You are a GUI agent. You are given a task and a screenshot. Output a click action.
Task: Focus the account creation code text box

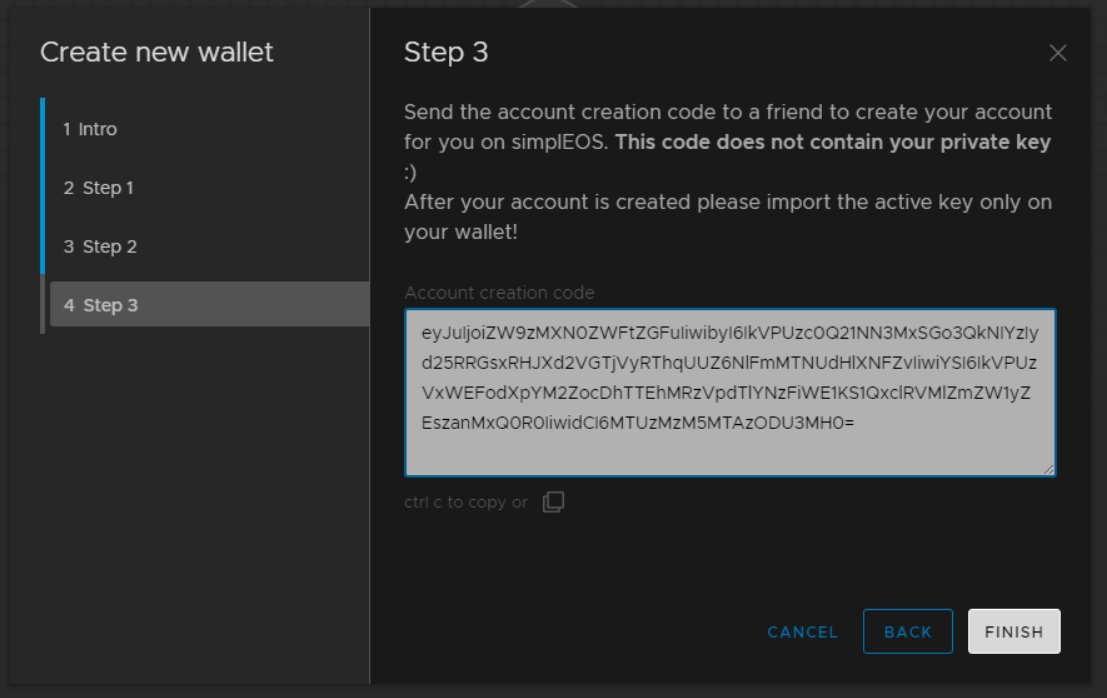(730, 392)
